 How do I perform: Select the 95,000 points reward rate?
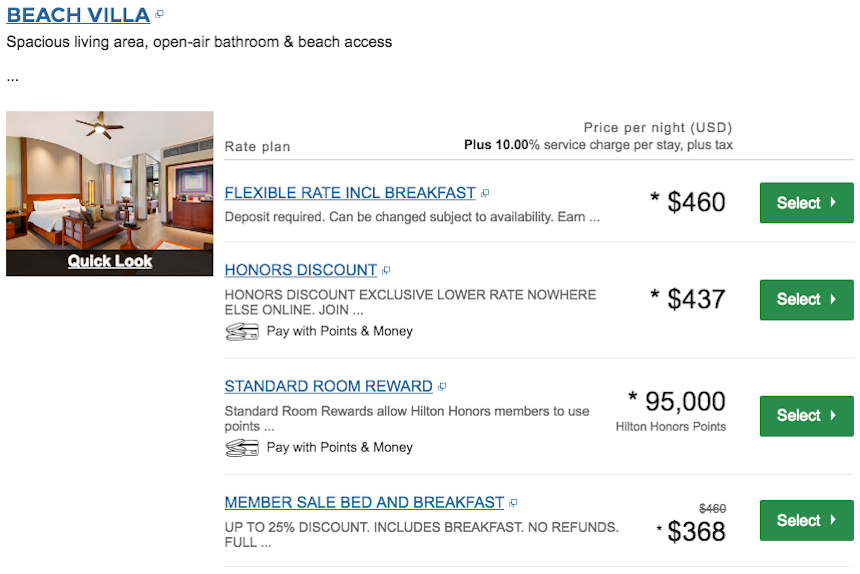(x=806, y=415)
